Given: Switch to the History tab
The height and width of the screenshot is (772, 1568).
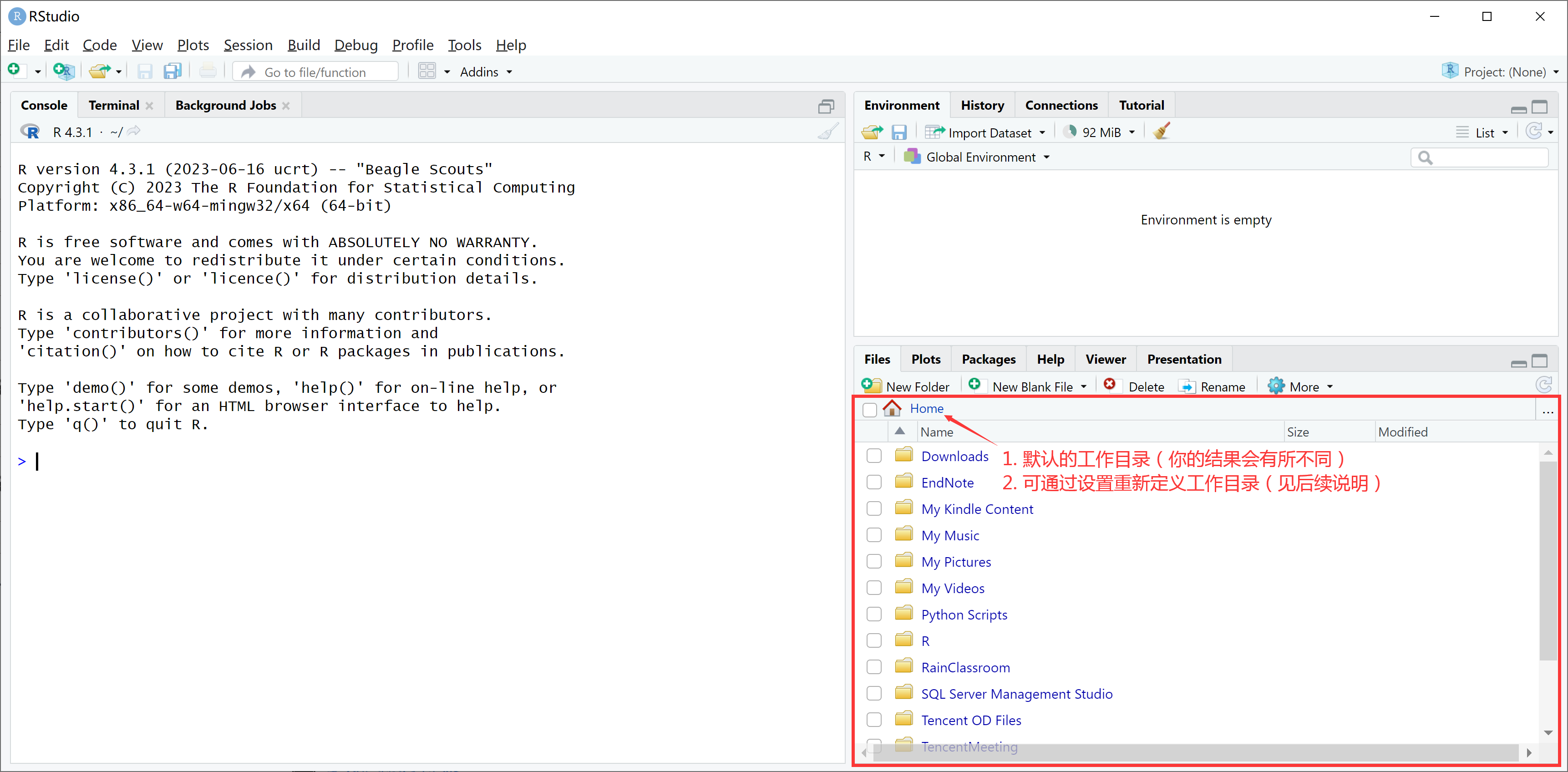Looking at the screenshot, I should [x=982, y=105].
